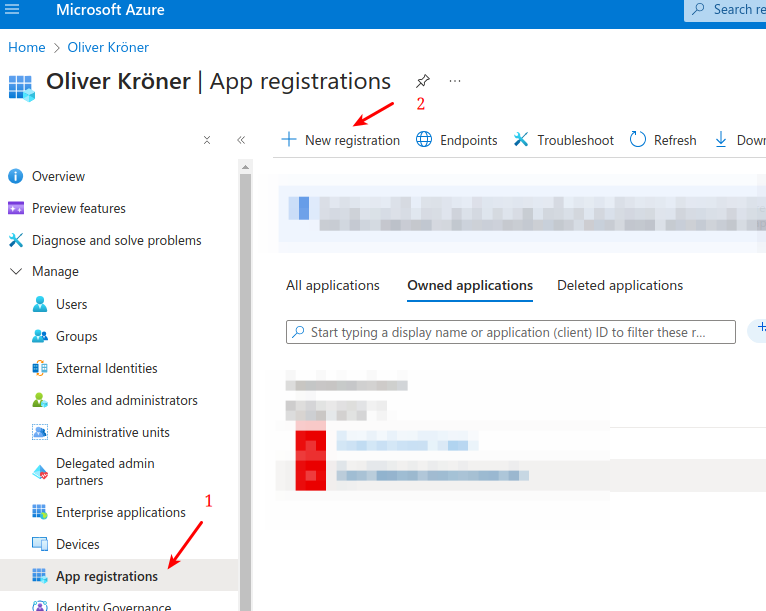The height and width of the screenshot is (611, 766).
Task: Open the hamburger portal menu
Action: coord(12,9)
